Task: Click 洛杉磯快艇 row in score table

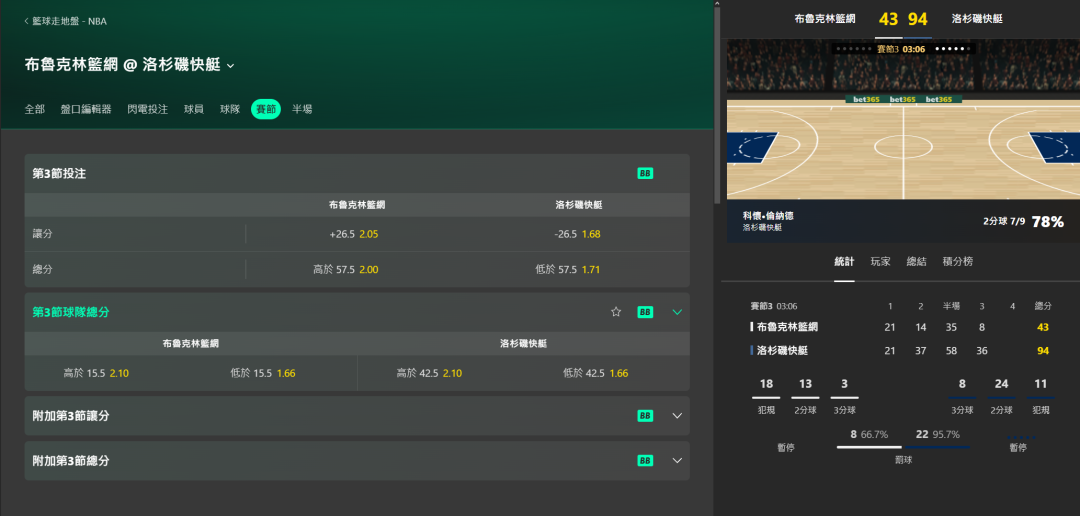Action: (x=900, y=351)
